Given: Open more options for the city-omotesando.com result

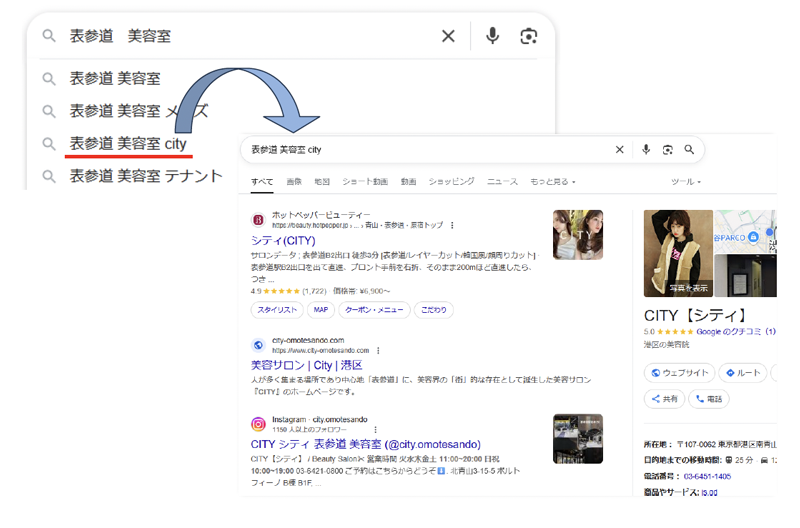Looking at the screenshot, I should (x=378, y=350).
